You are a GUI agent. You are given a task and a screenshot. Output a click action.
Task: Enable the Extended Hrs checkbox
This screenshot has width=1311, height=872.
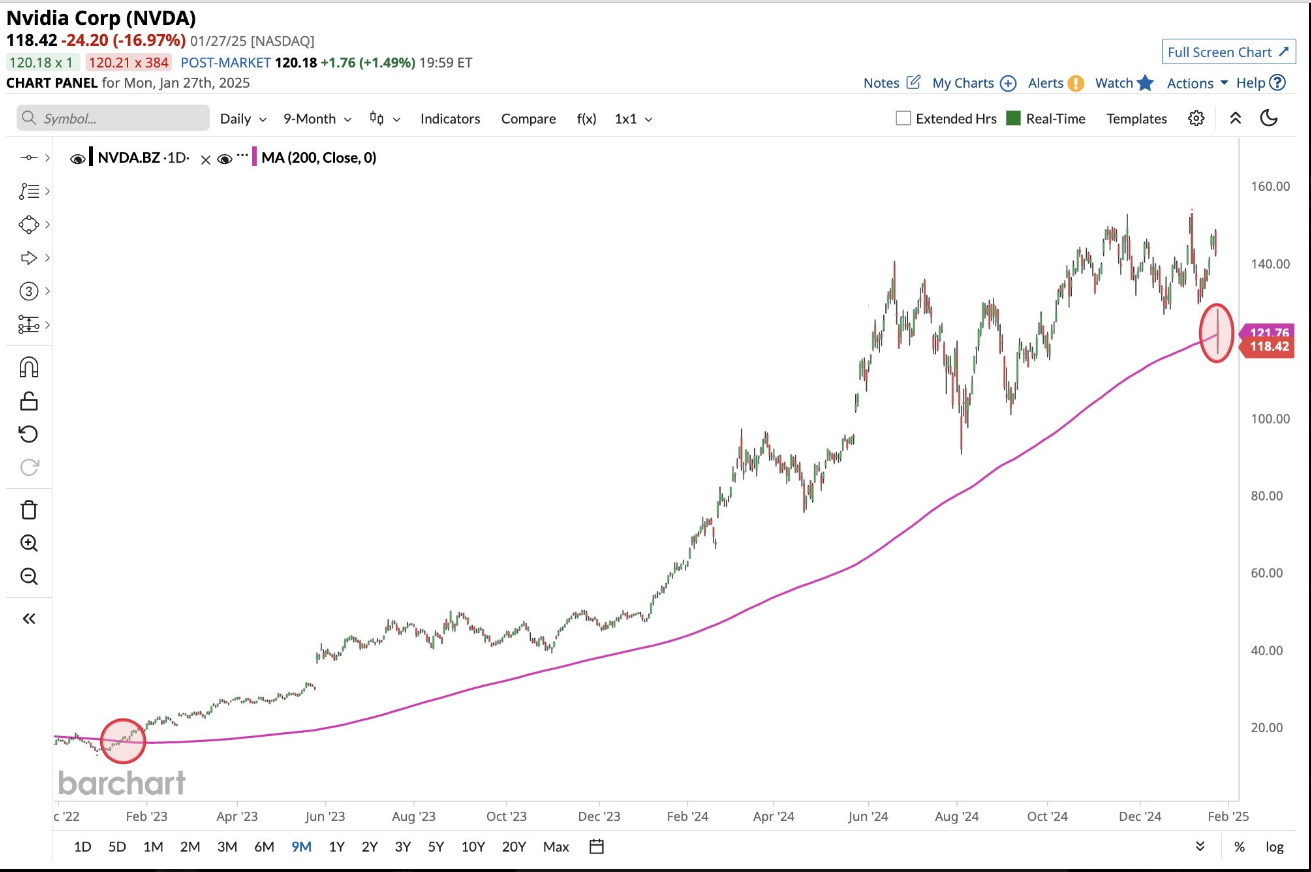pos(904,118)
